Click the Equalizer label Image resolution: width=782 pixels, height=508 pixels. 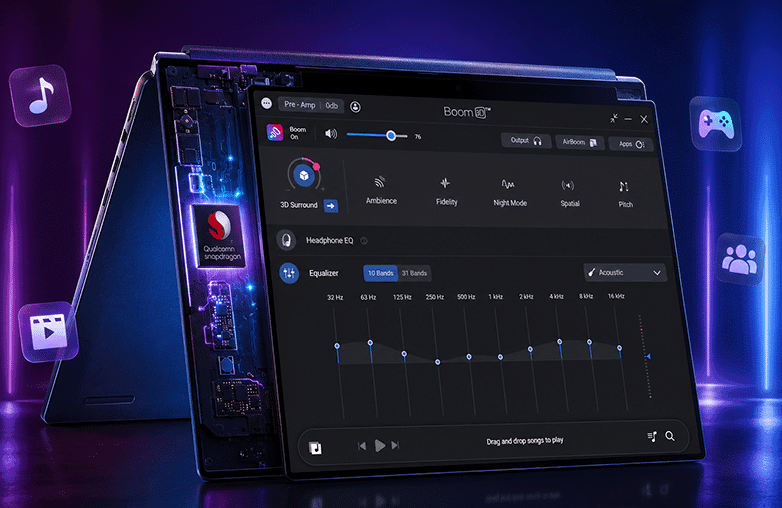click(324, 273)
